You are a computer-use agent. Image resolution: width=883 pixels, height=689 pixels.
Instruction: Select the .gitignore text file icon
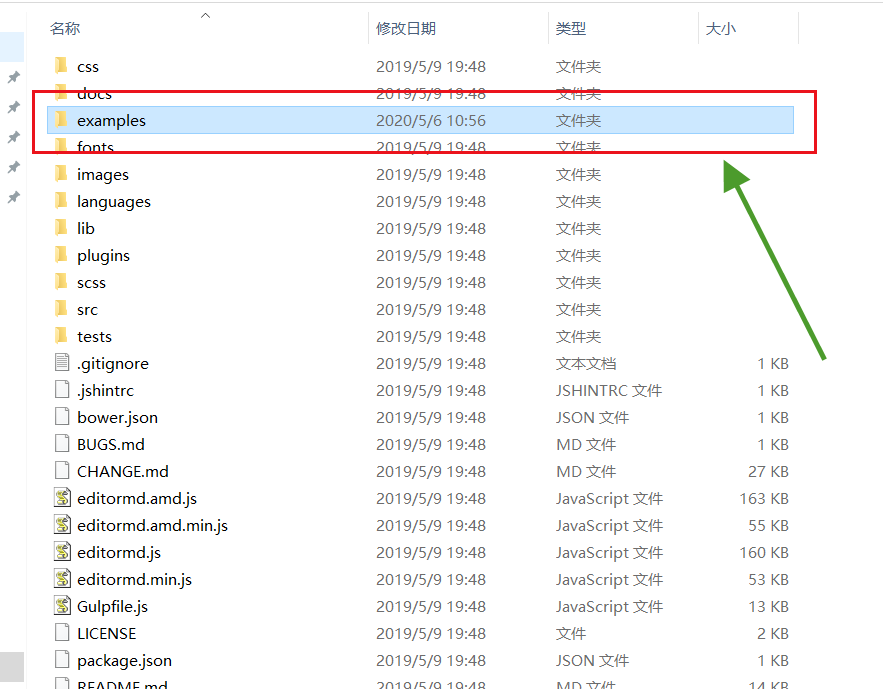pyautogui.click(x=62, y=363)
